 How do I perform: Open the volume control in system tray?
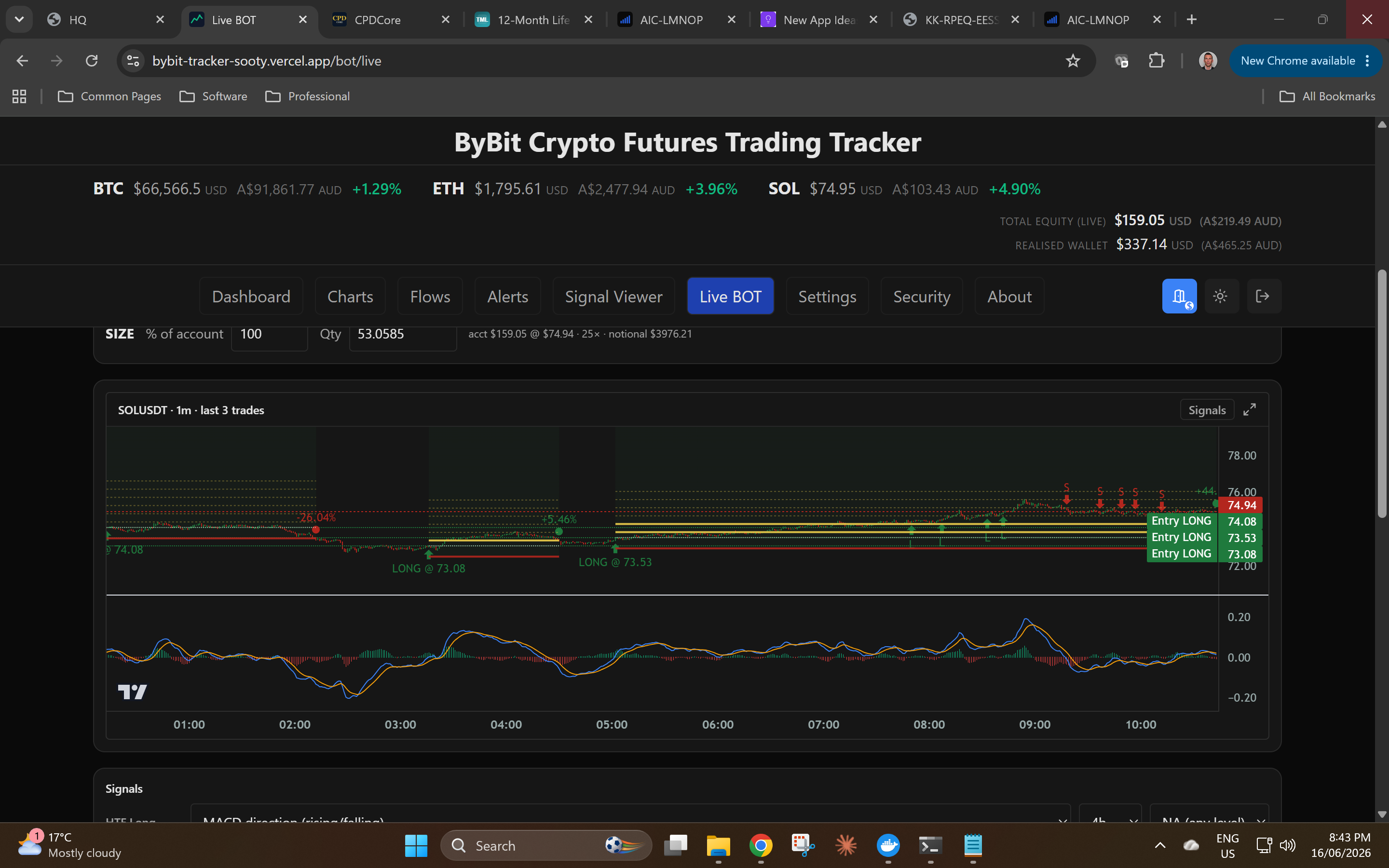[x=1287, y=846]
